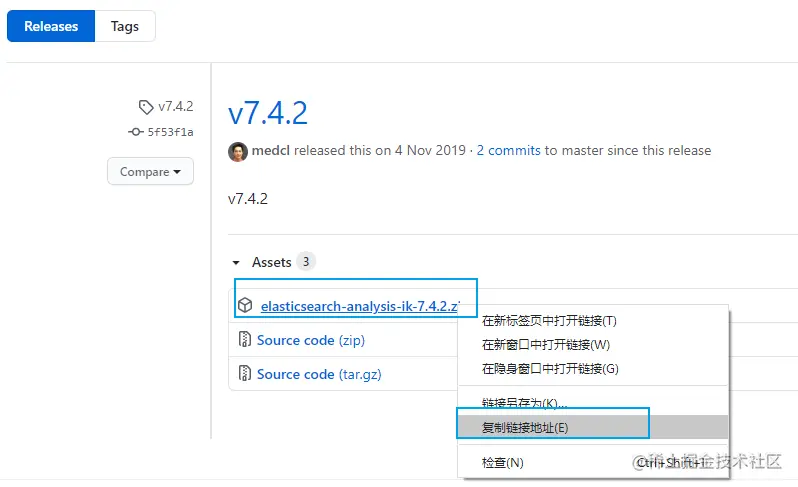The width and height of the screenshot is (798, 487).
Task: Click the tag icon beside v7.4.2
Action: click(146, 107)
